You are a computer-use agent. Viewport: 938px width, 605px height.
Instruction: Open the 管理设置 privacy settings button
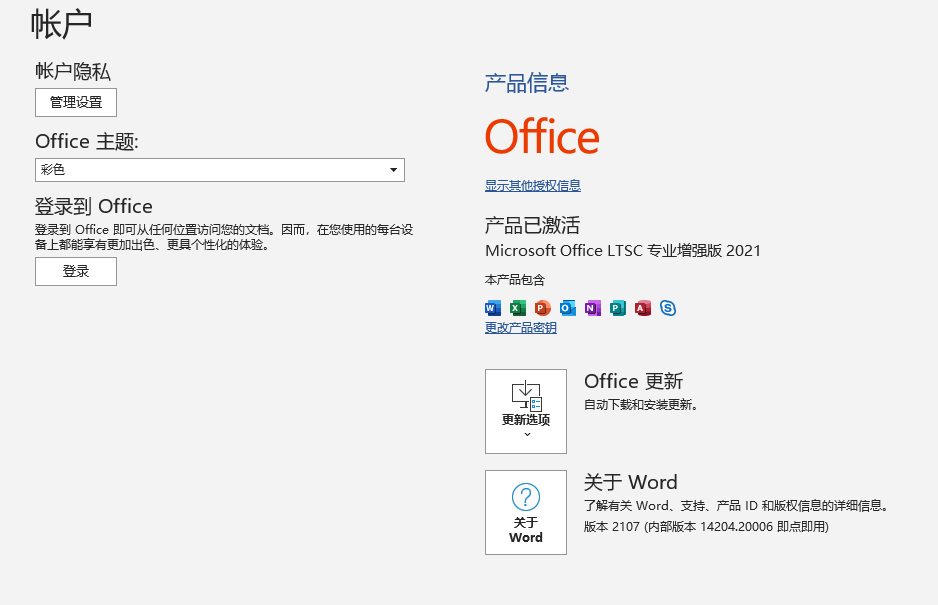76,102
